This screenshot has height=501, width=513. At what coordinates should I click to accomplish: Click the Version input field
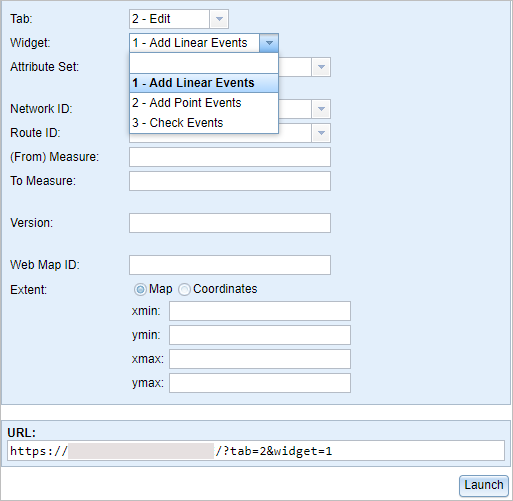pyautogui.click(x=230, y=223)
